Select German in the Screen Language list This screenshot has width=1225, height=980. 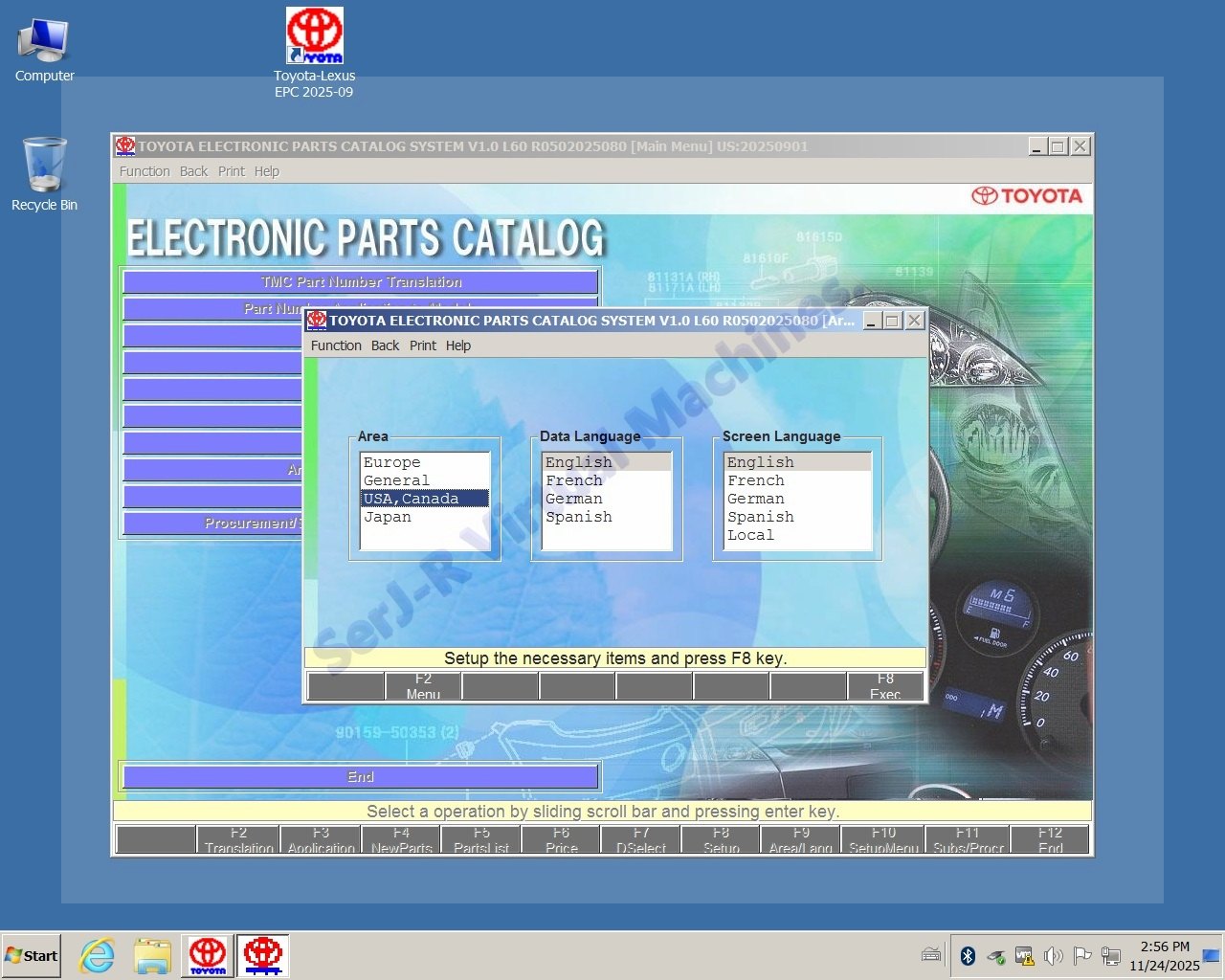pyautogui.click(x=756, y=499)
